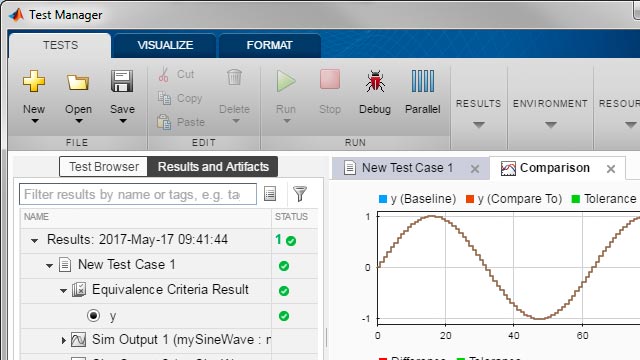Click the Paste clipboard icon

click(164, 122)
